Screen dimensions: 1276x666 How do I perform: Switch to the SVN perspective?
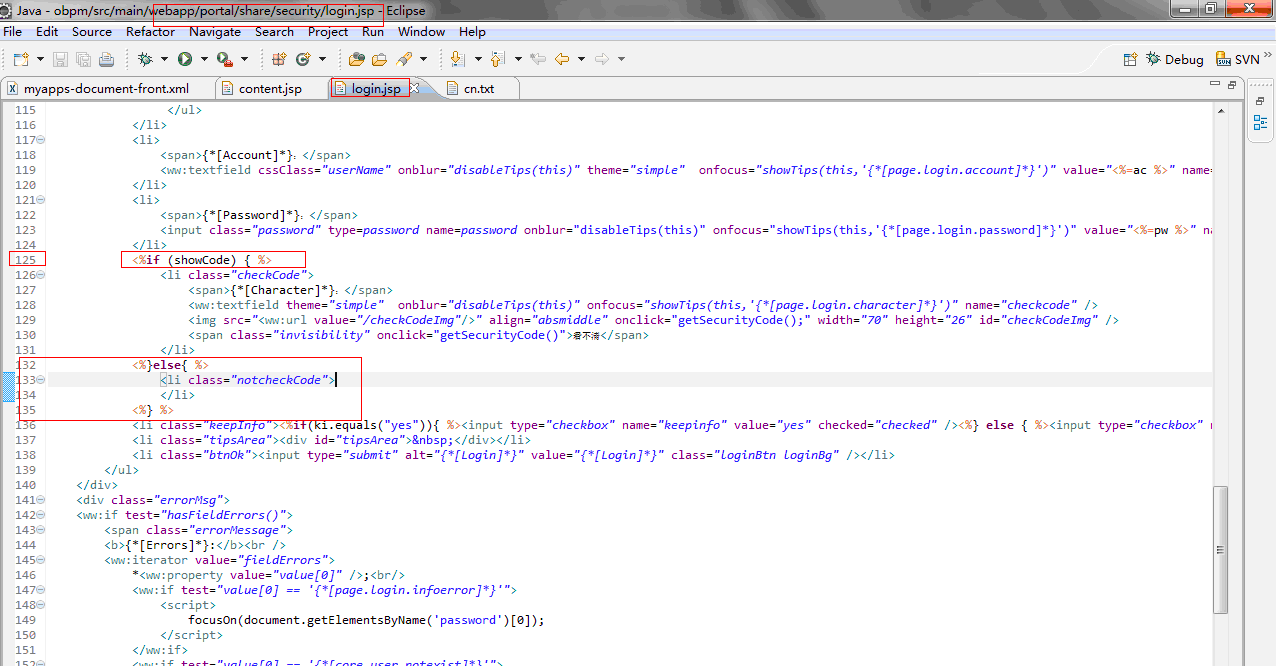coord(1237,59)
